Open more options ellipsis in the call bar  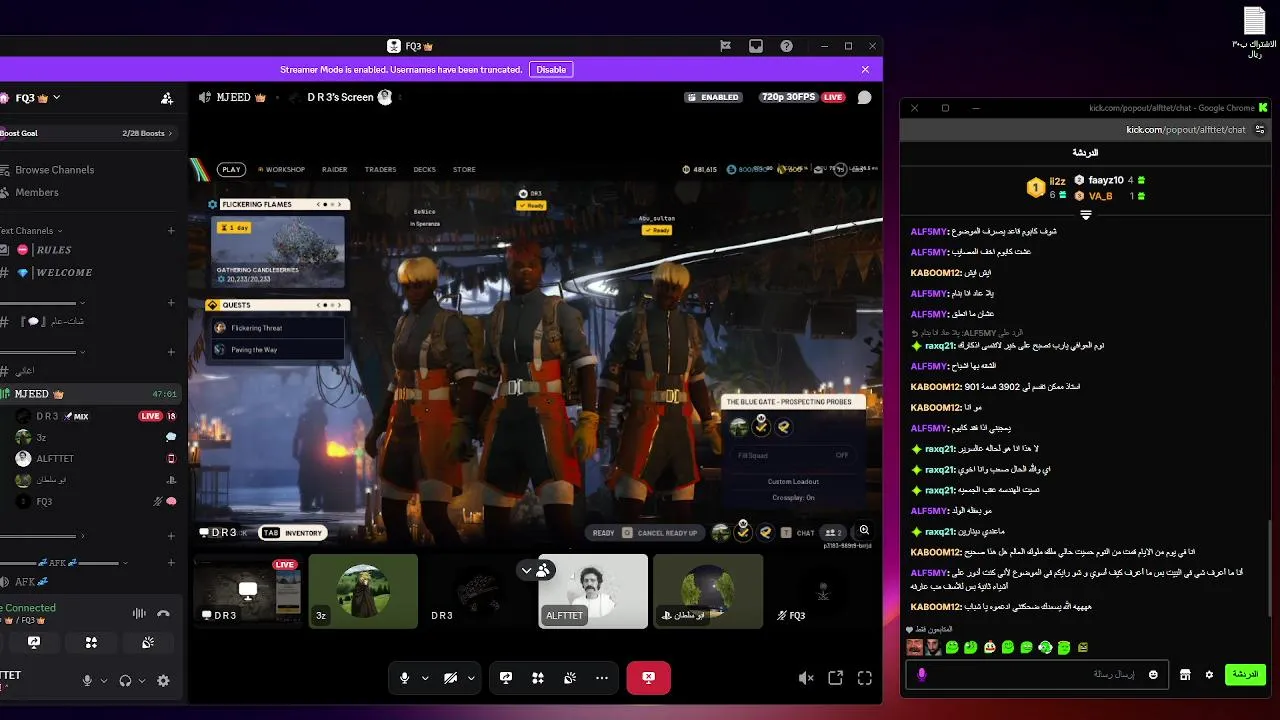coord(601,678)
